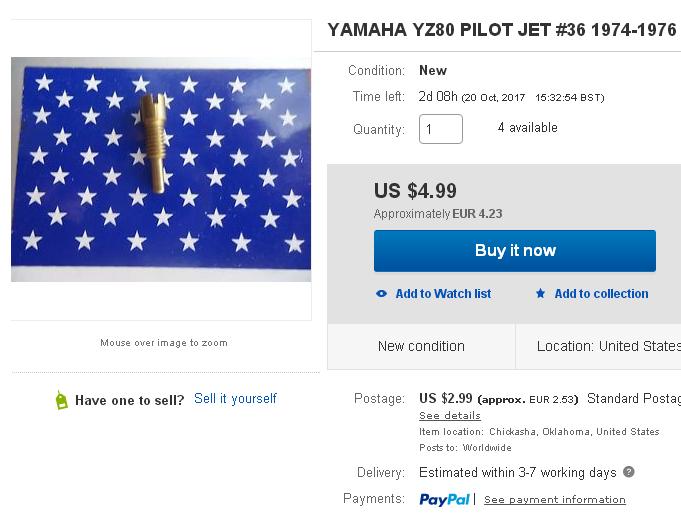Focus the Quantity input box
The image size is (681, 516).
(441, 129)
